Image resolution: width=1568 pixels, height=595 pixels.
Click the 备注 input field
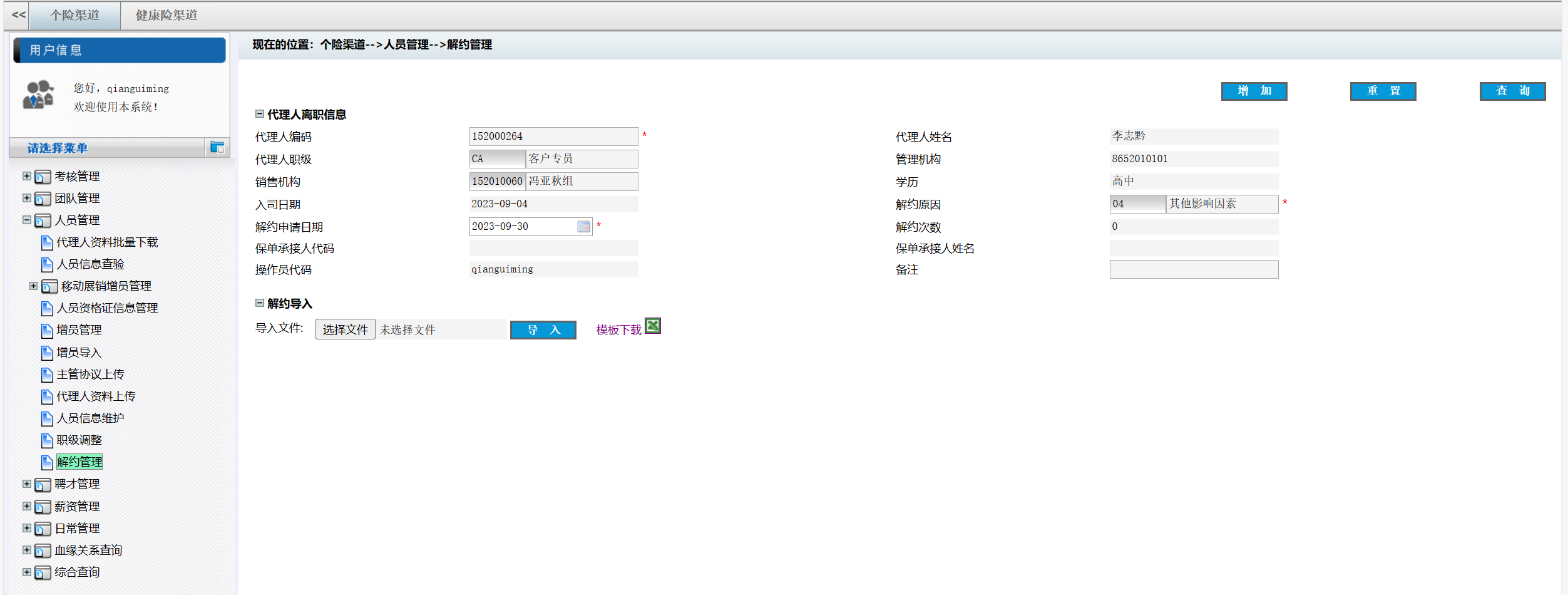pyautogui.click(x=1194, y=269)
